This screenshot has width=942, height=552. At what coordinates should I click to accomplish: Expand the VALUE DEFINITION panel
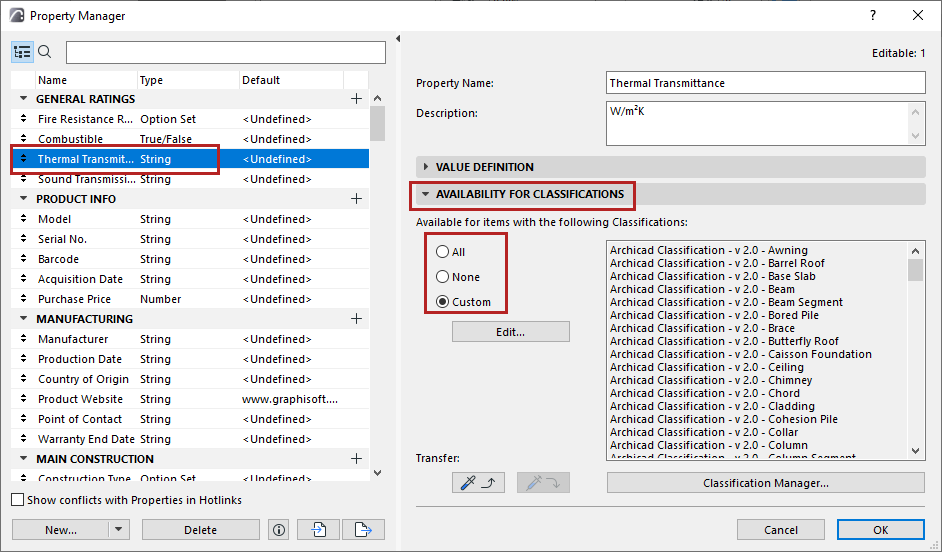pos(426,166)
